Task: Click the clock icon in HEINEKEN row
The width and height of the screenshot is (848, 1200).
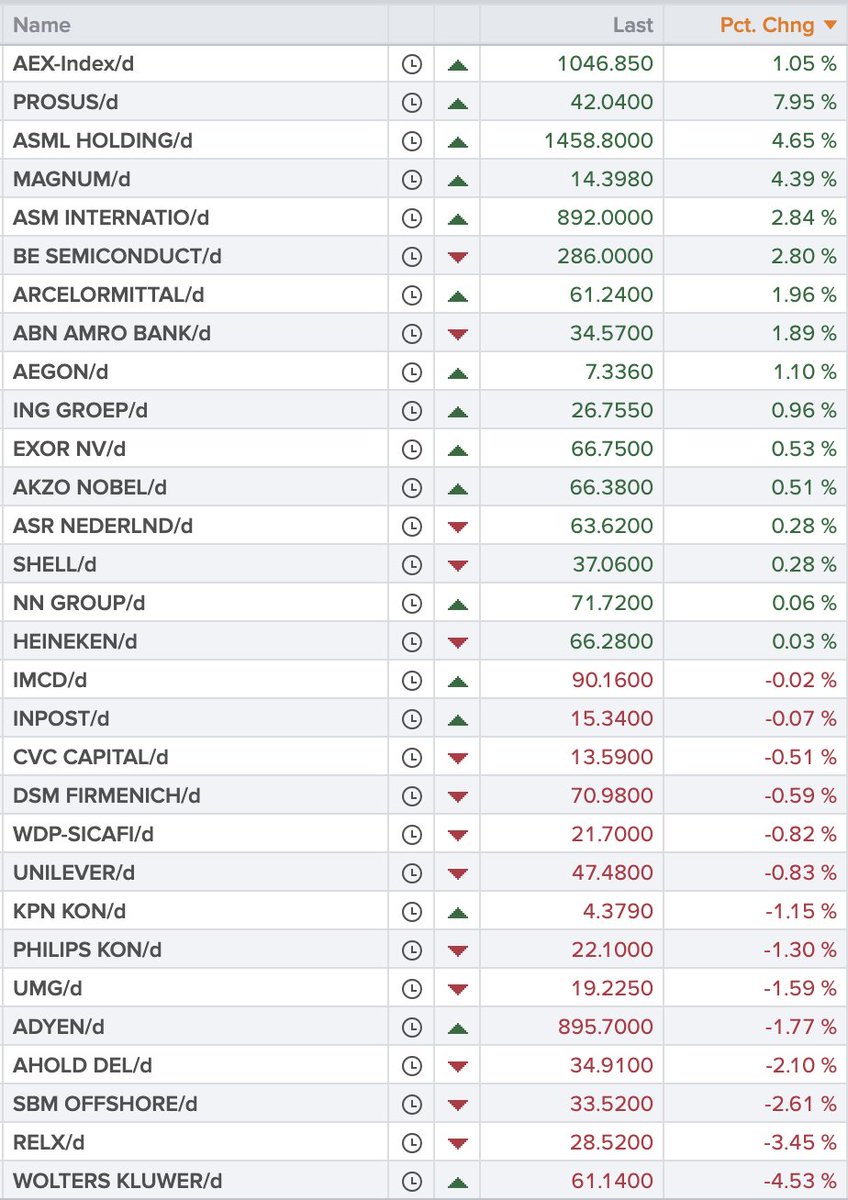Action: point(411,642)
